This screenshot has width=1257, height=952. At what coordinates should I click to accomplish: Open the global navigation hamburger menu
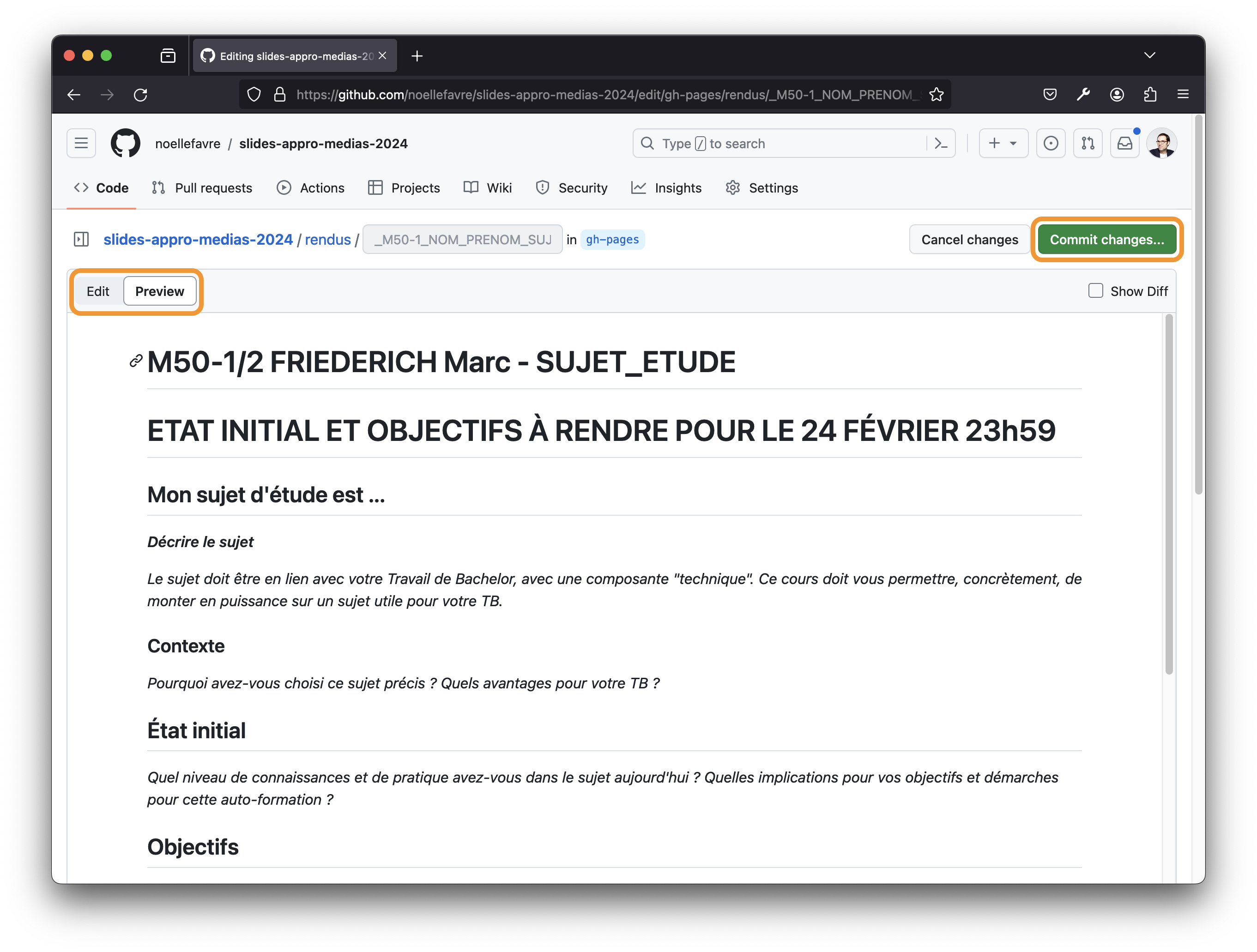81,144
